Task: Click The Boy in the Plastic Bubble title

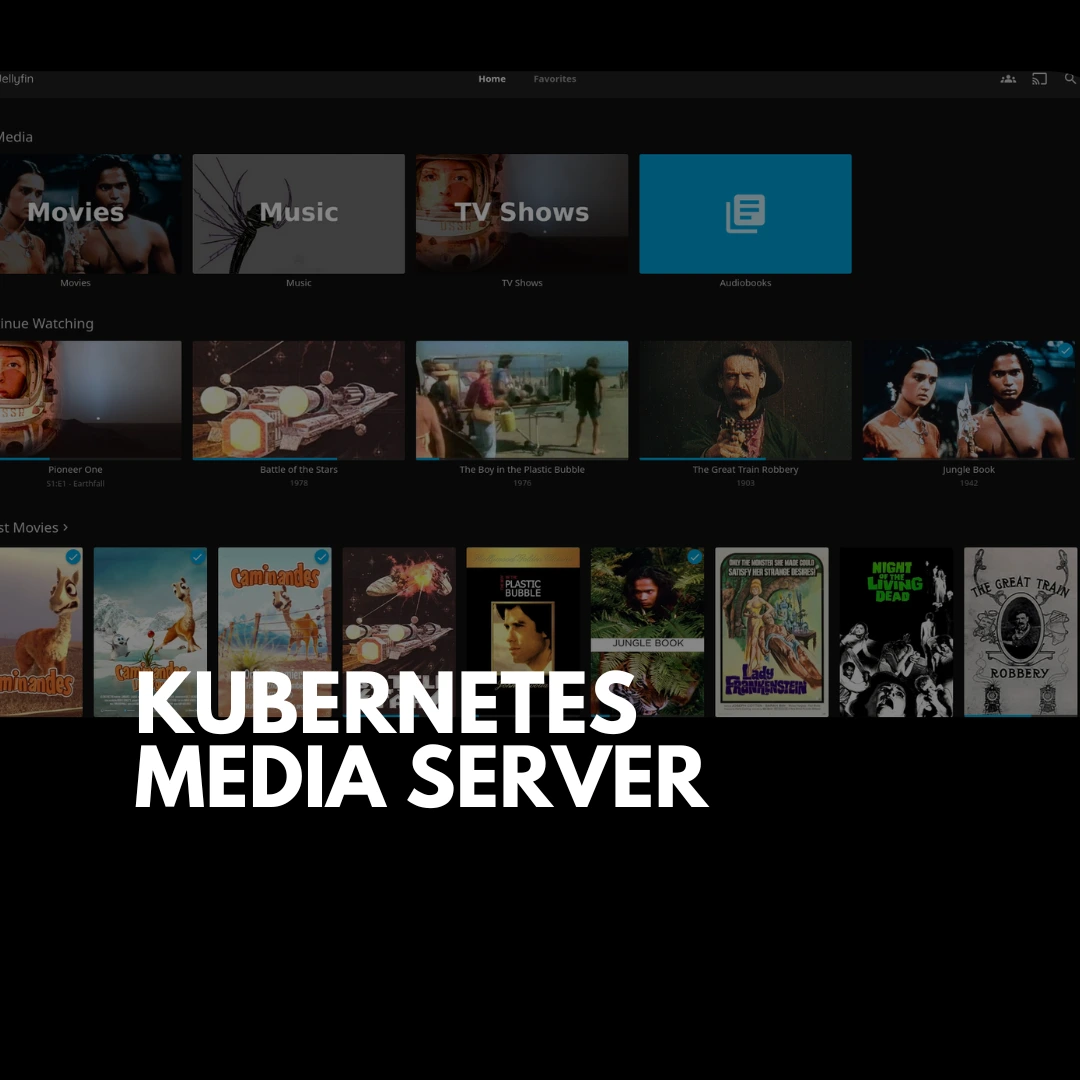Action: pyautogui.click(x=521, y=470)
